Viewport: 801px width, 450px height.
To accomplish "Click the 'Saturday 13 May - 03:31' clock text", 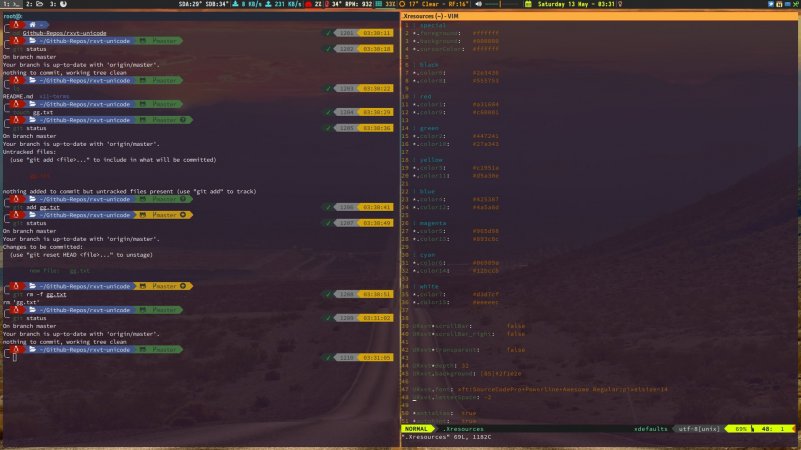I will (576, 4).
